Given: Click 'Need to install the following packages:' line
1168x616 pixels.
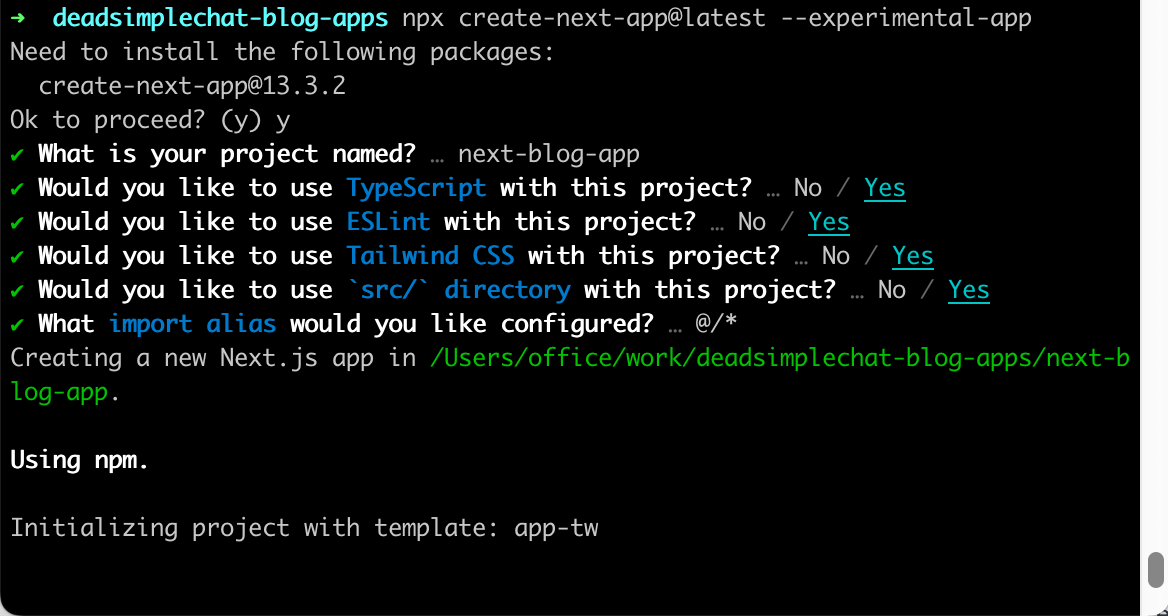Looking at the screenshot, I should click(x=282, y=52).
